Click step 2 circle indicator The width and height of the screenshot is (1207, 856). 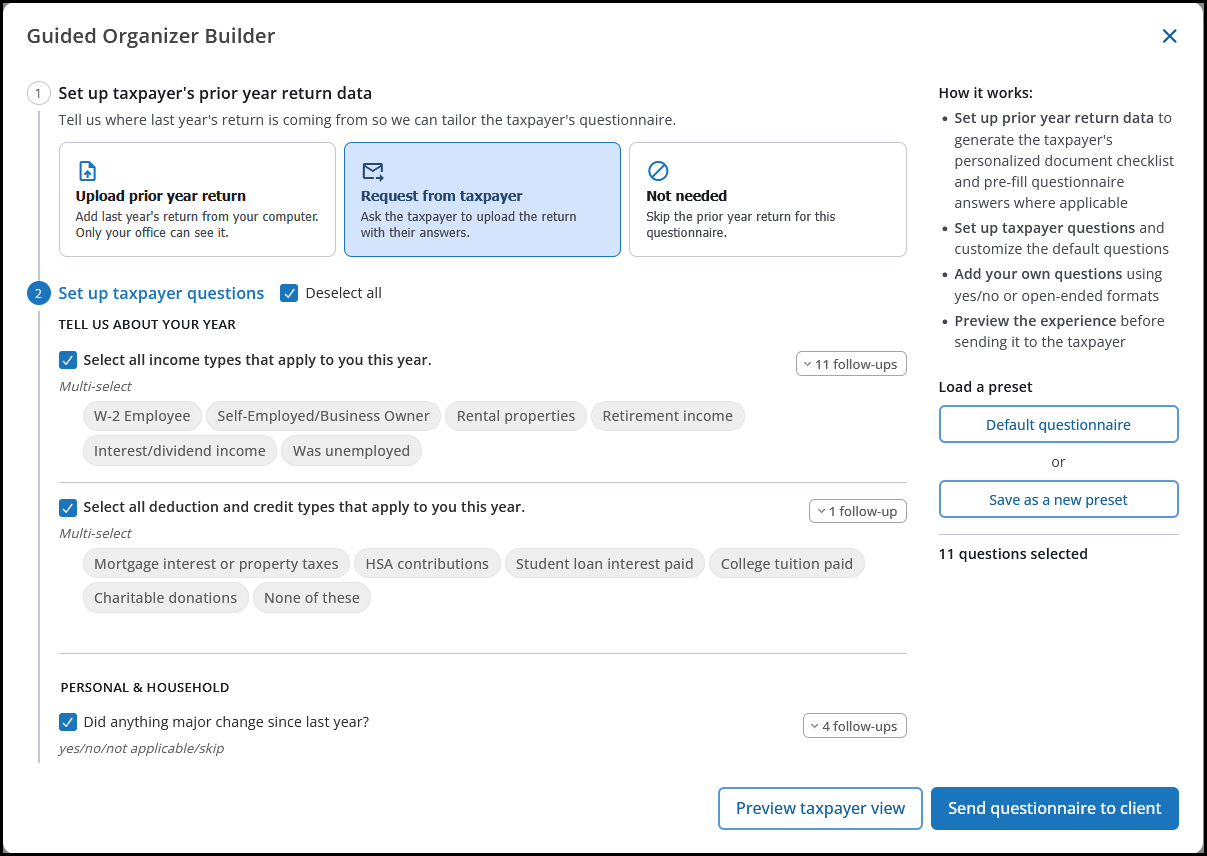38,294
